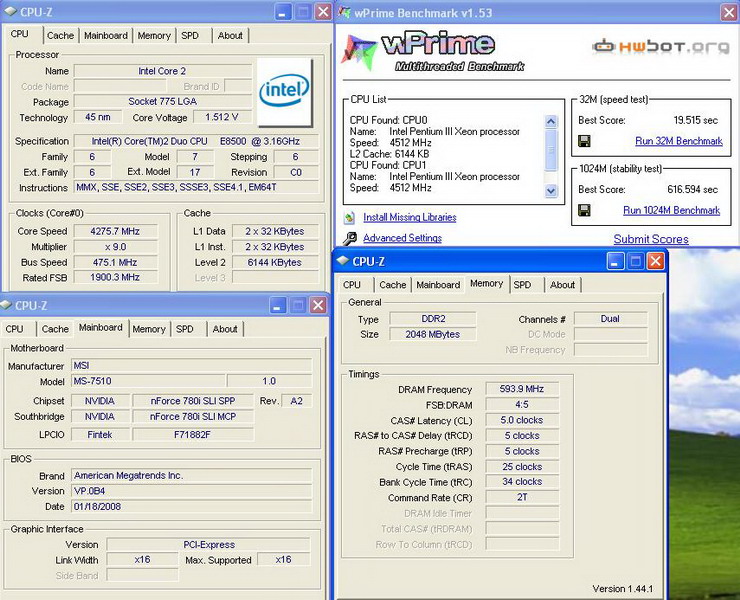Viewport: 740px width, 600px height.
Task: Minimize the Mainboard CPU-Z window
Action: click(278, 305)
